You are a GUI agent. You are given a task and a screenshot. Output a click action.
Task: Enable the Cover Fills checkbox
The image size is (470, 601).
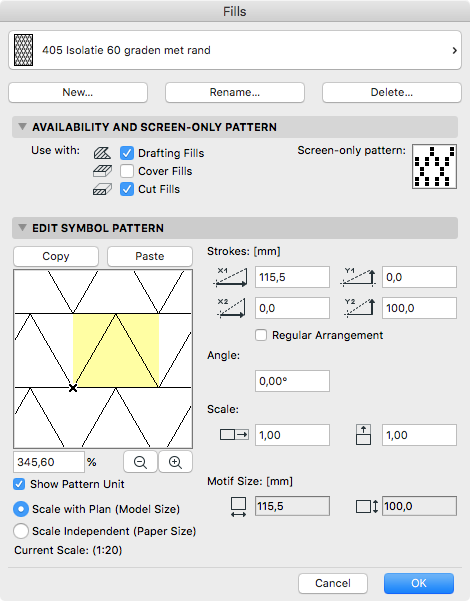tap(127, 171)
